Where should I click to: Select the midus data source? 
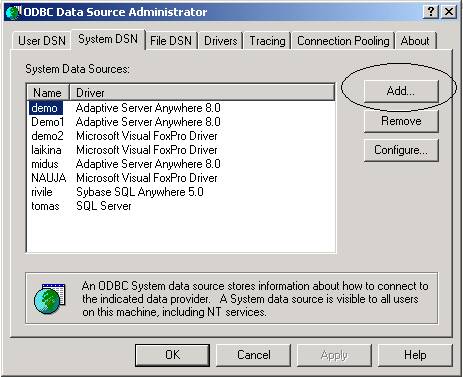tap(45, 164)
